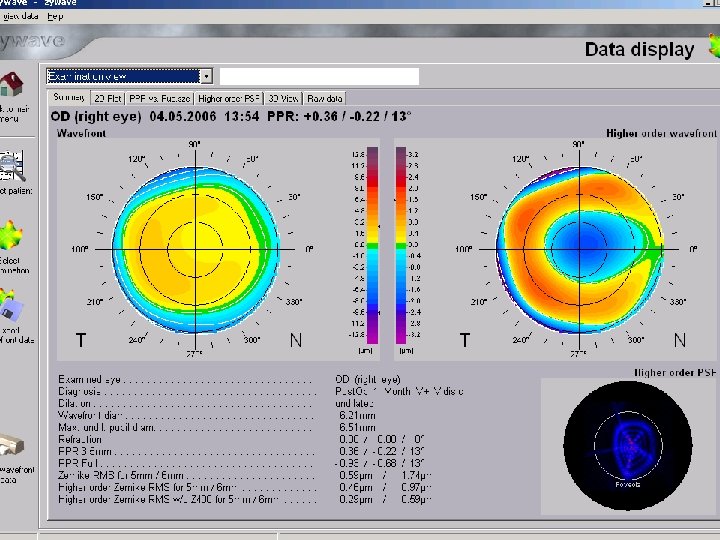Open the Examination view dropdown arrow
720x540 pixels.
click(206, 76)
